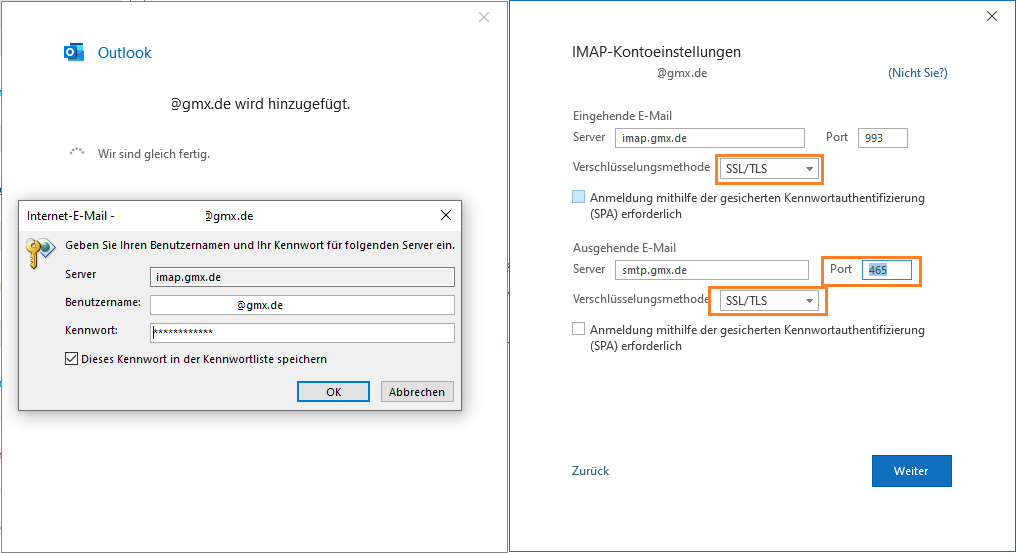The height and width of the screenshot is (553, 1016).
Task: Click Abbrechen in the credentials dialog
Action: point(417,392)
